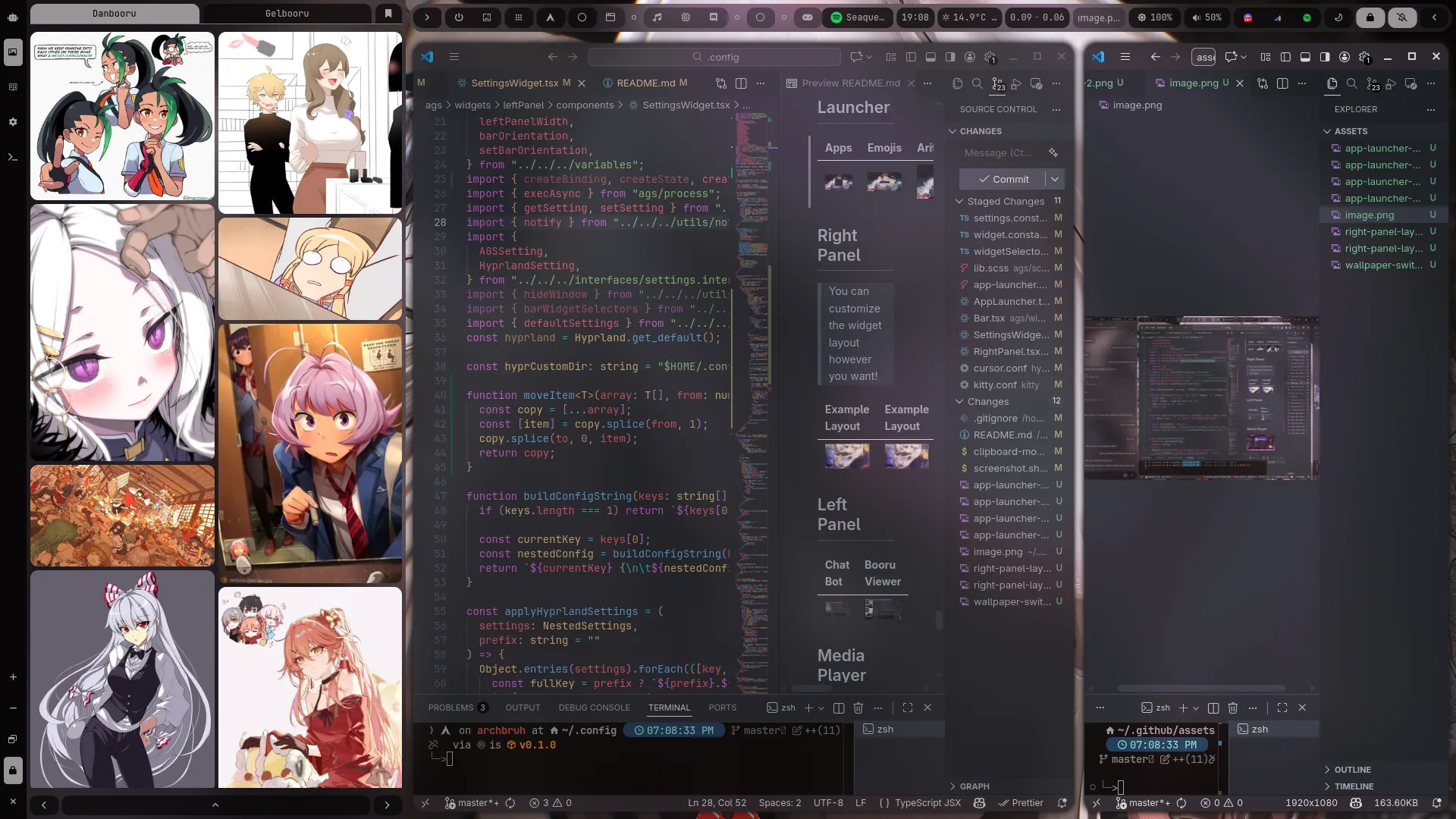Click Prettier in the status bar
The height and width of the screenshot is (819, 1456).
pos(1021,803)
